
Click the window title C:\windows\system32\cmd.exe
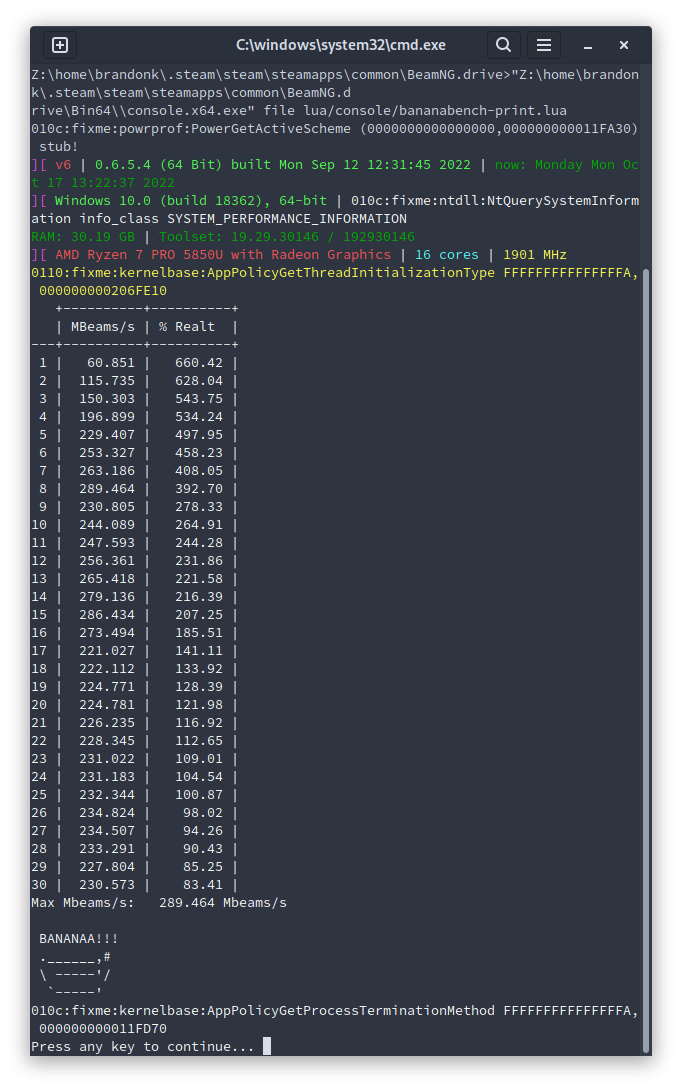click(341, 45)
